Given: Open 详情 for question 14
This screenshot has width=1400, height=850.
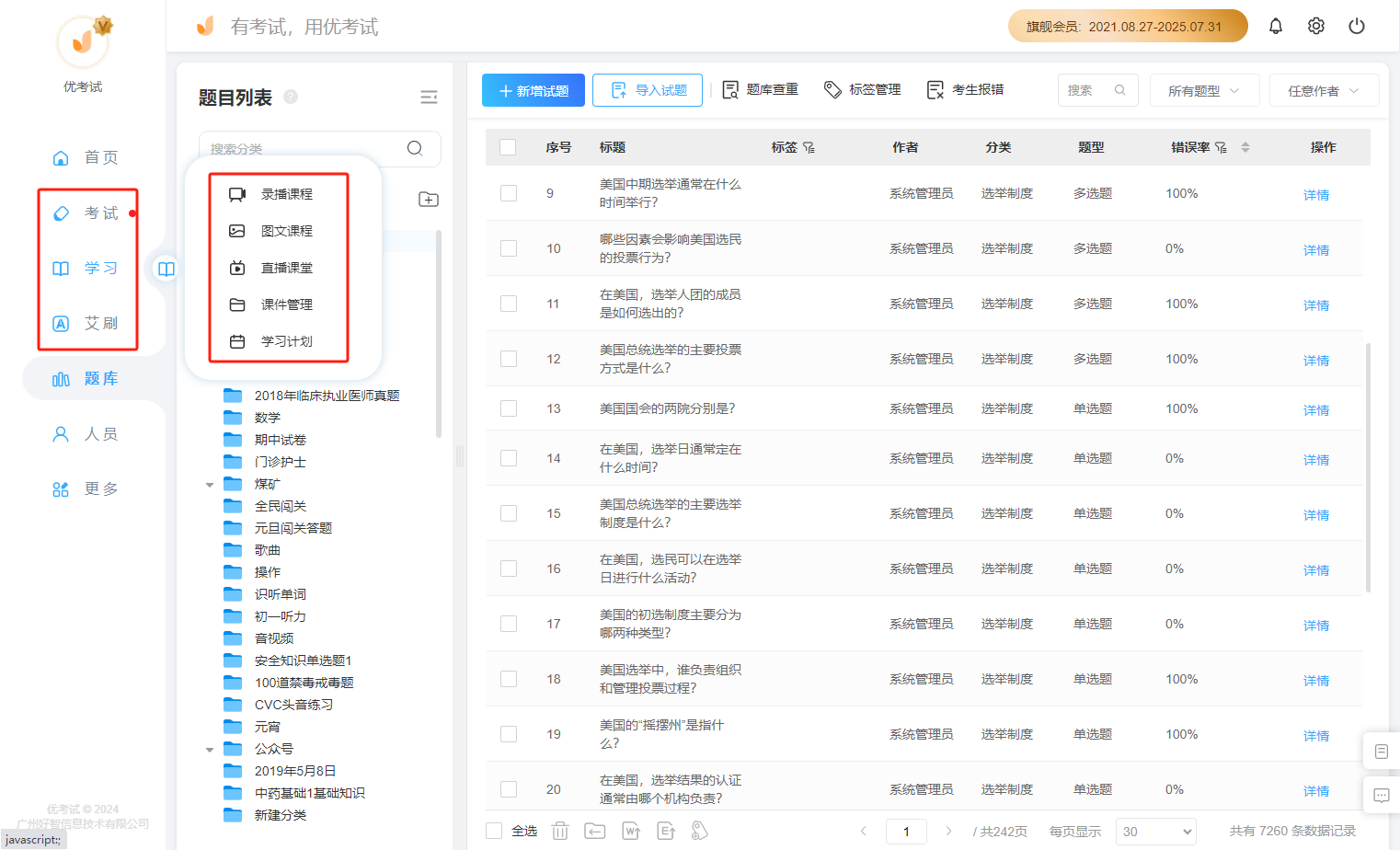Looking at the screenshot, I should click(1316, 460).
